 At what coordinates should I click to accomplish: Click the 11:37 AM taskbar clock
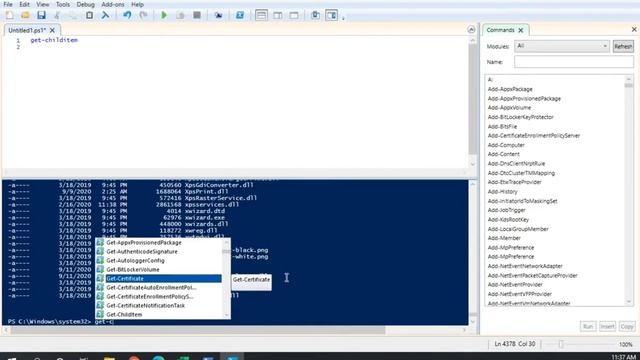point(624,357)
